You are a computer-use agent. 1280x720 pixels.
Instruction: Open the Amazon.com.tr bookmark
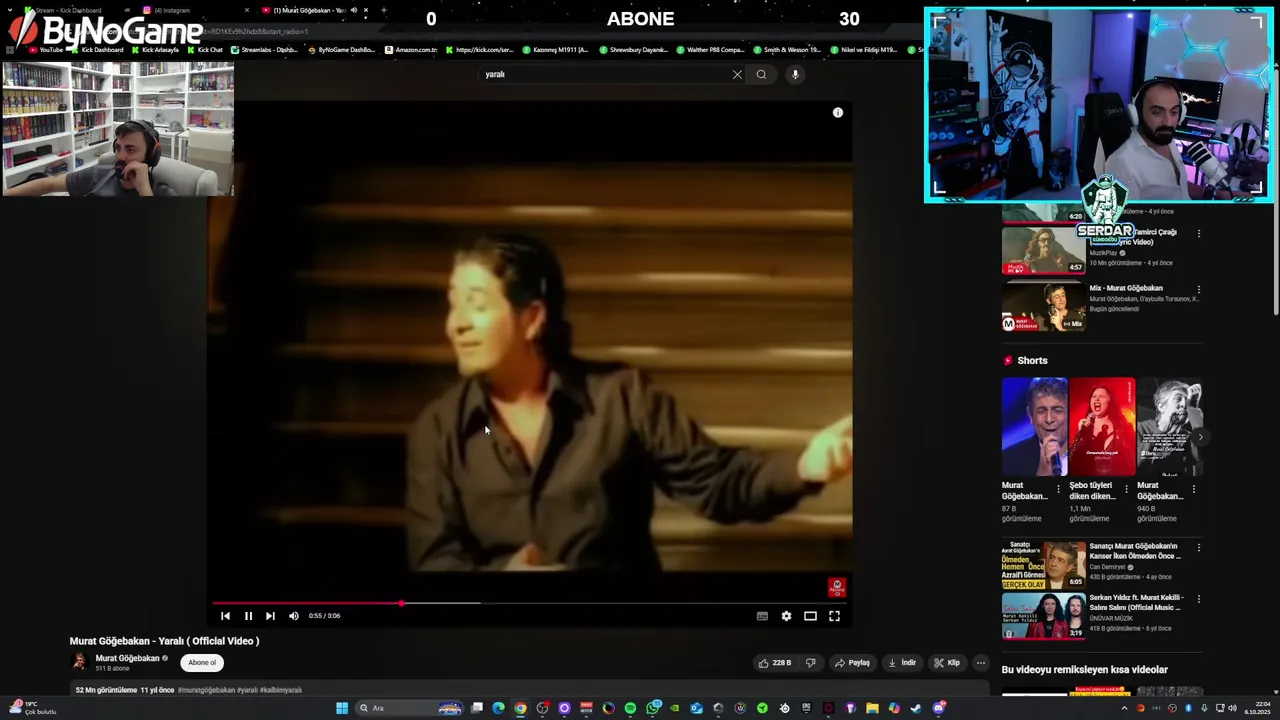click(411, 49)
